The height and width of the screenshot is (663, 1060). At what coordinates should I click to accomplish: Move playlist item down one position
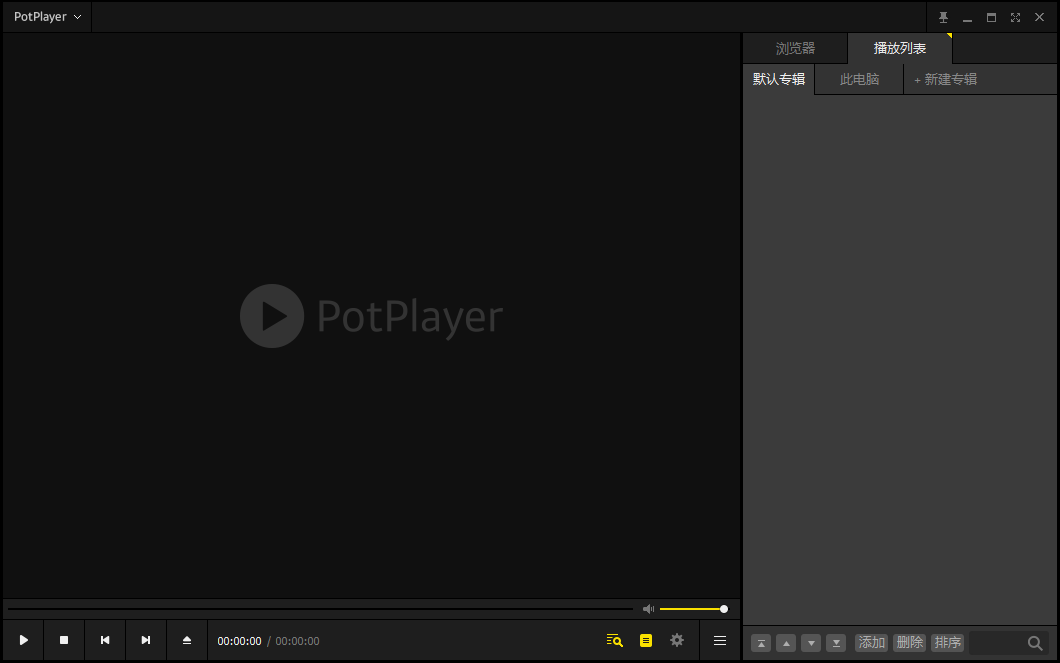click(811, 643)
